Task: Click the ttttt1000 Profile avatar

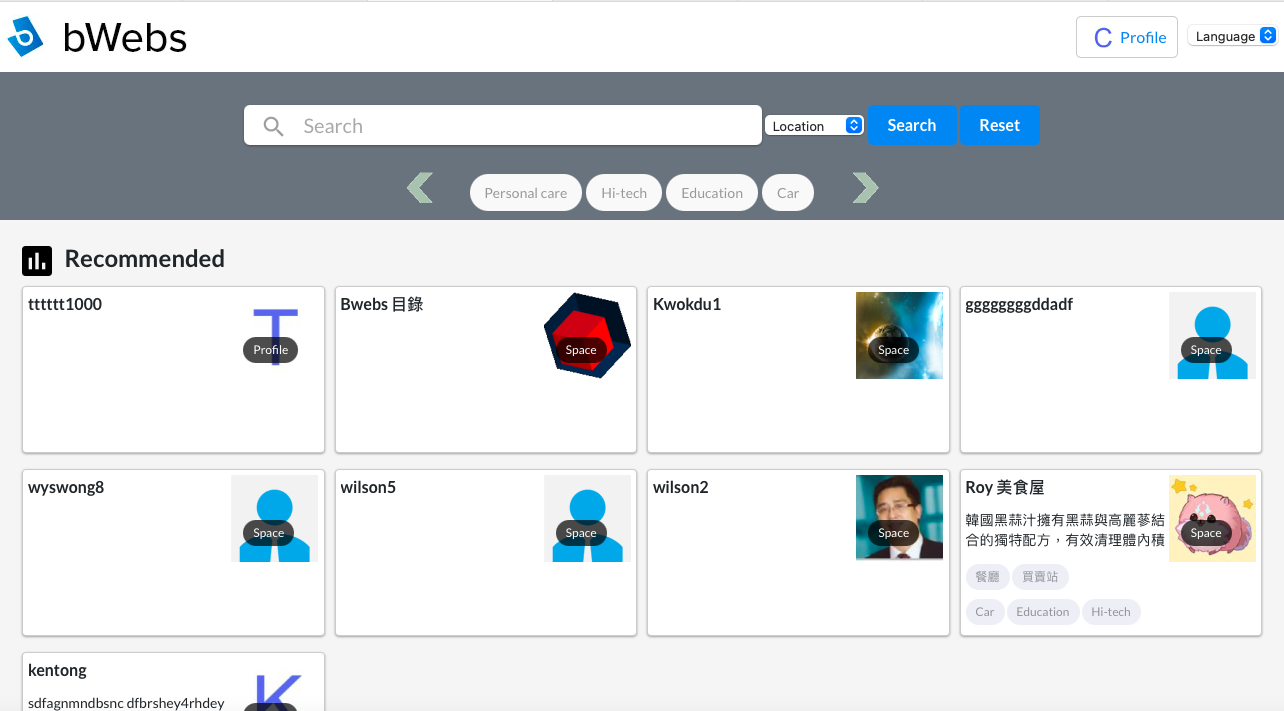Action: (x=274, y=335)
